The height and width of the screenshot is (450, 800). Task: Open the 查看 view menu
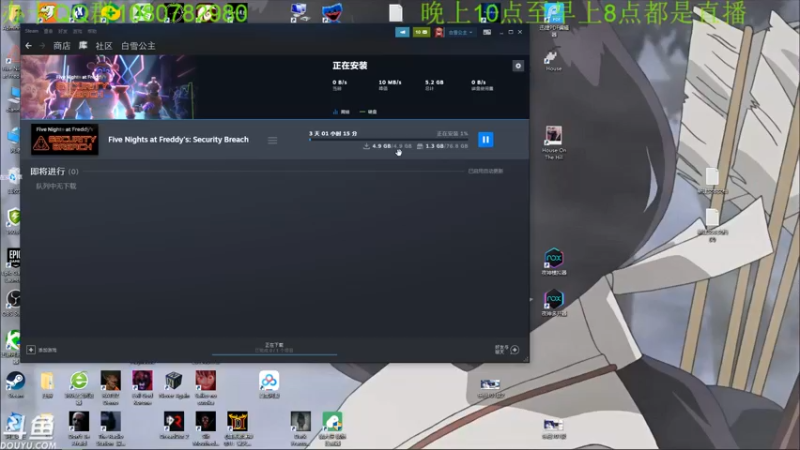click(x=48, y=31)
